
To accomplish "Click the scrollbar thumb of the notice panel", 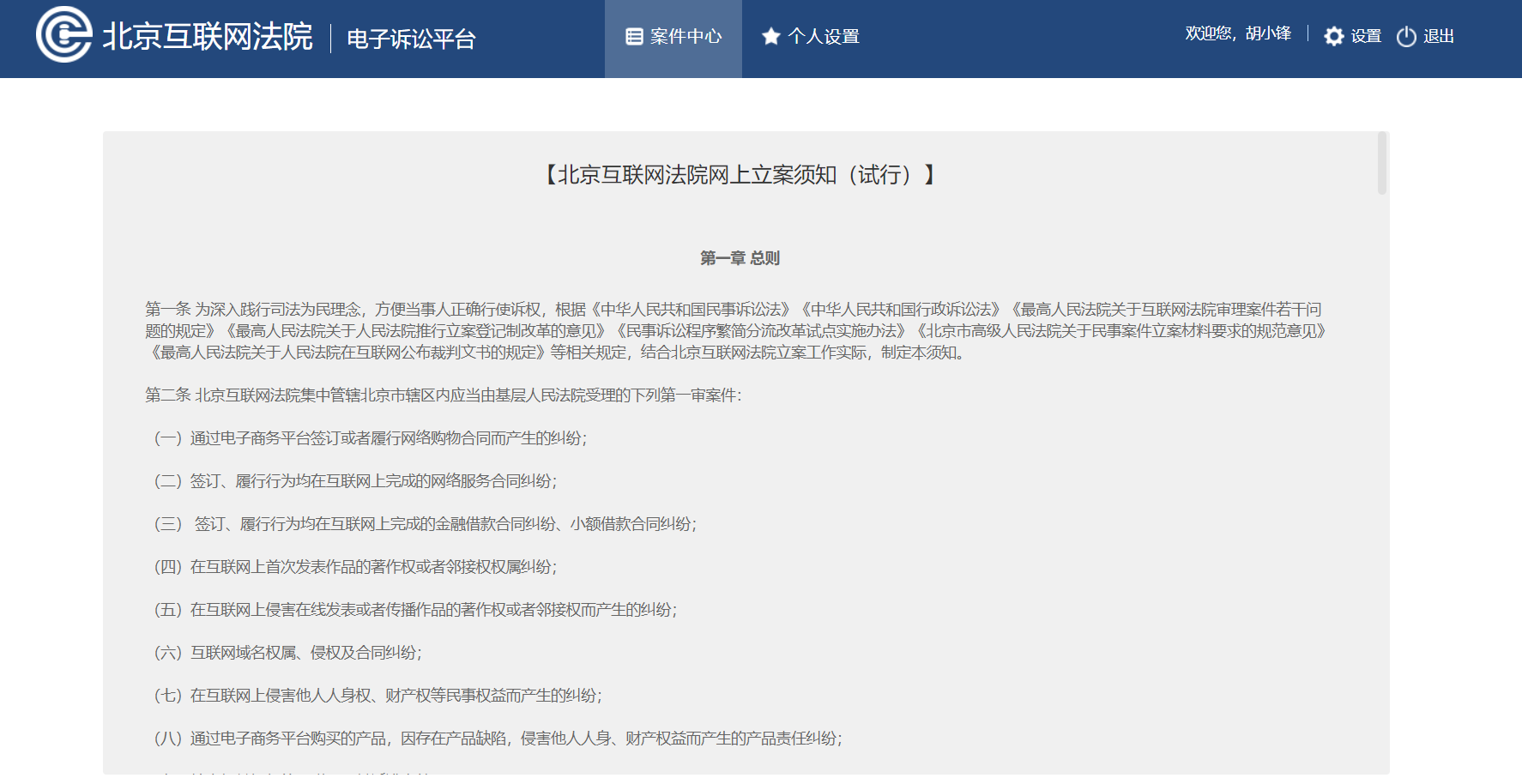I will point(1381,163).
